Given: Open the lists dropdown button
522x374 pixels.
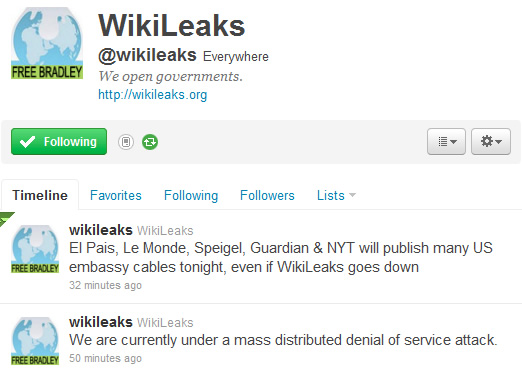Looking at the screenshot, I should coord(446,142).
